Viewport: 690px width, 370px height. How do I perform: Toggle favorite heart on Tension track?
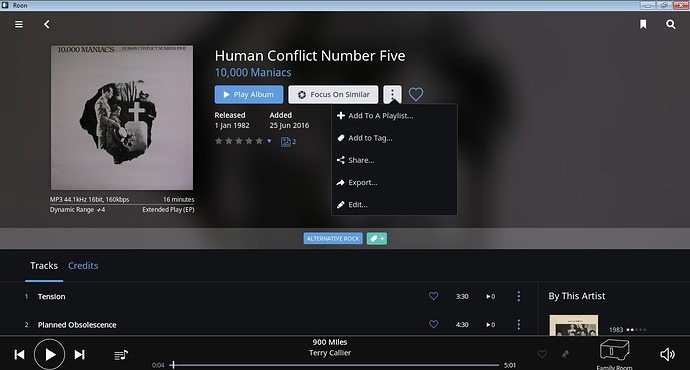[x=433, y=296]
